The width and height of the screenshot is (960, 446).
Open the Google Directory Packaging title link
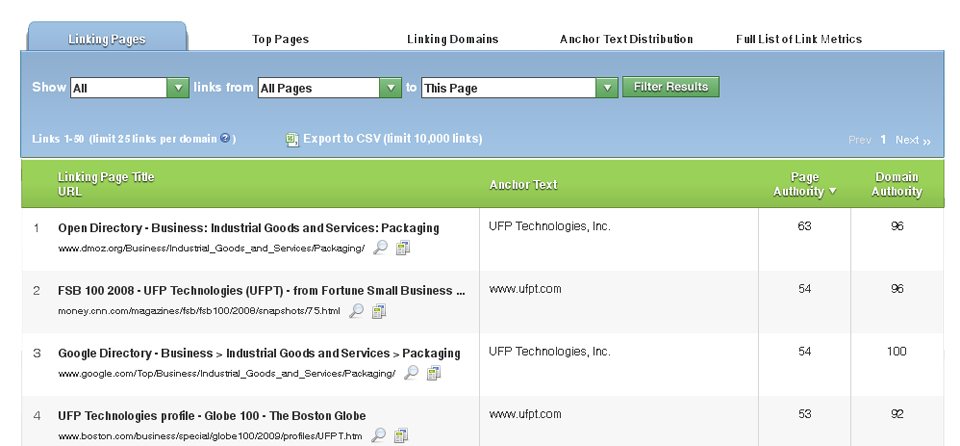(259, 353)
